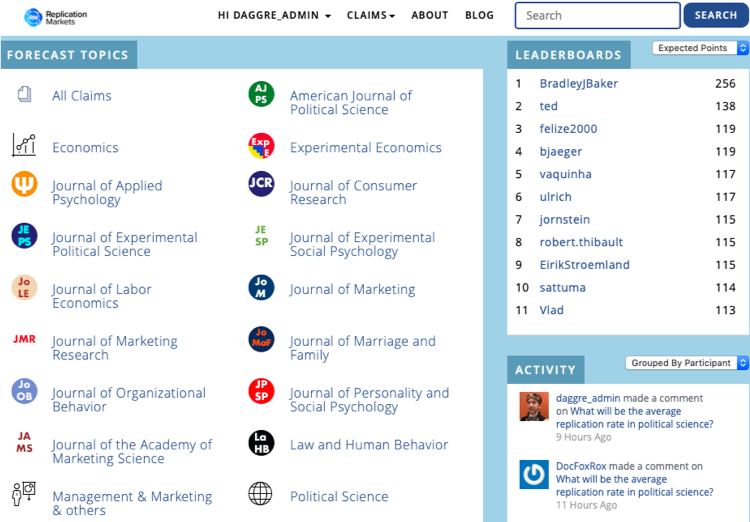Open Experimental Economics topic

(365, 147)
